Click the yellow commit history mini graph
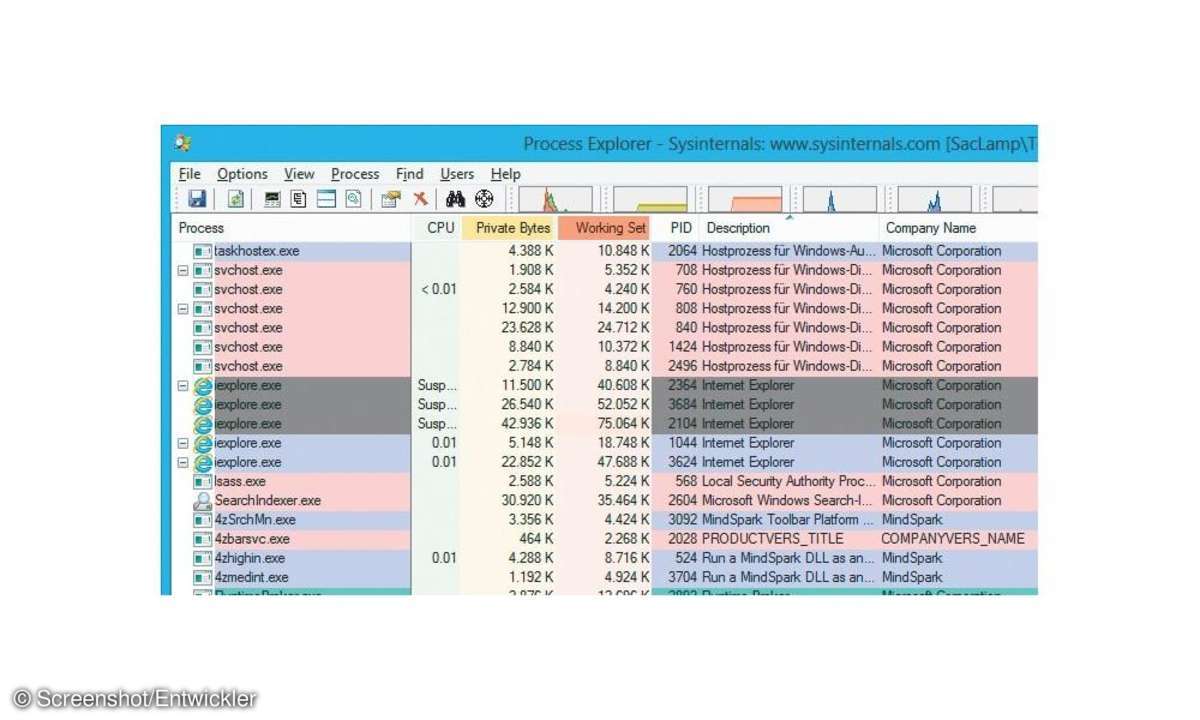 (650, 199)
